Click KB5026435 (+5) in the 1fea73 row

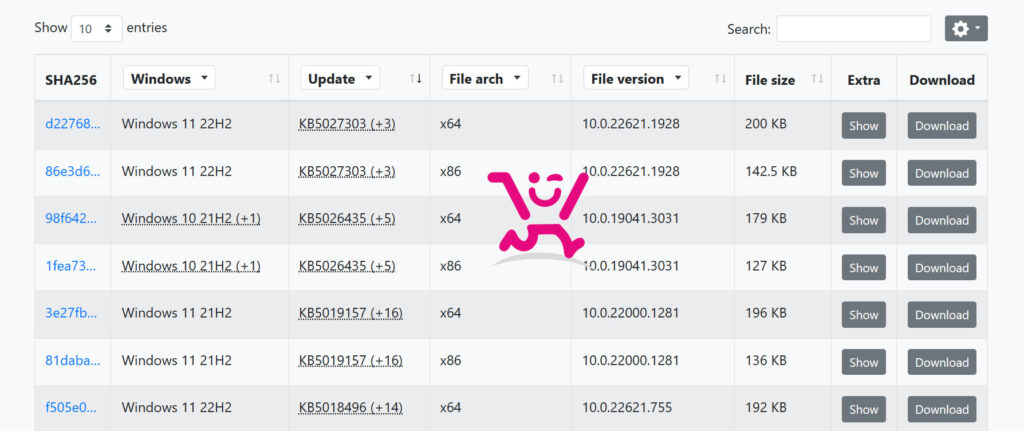[347, 266]
